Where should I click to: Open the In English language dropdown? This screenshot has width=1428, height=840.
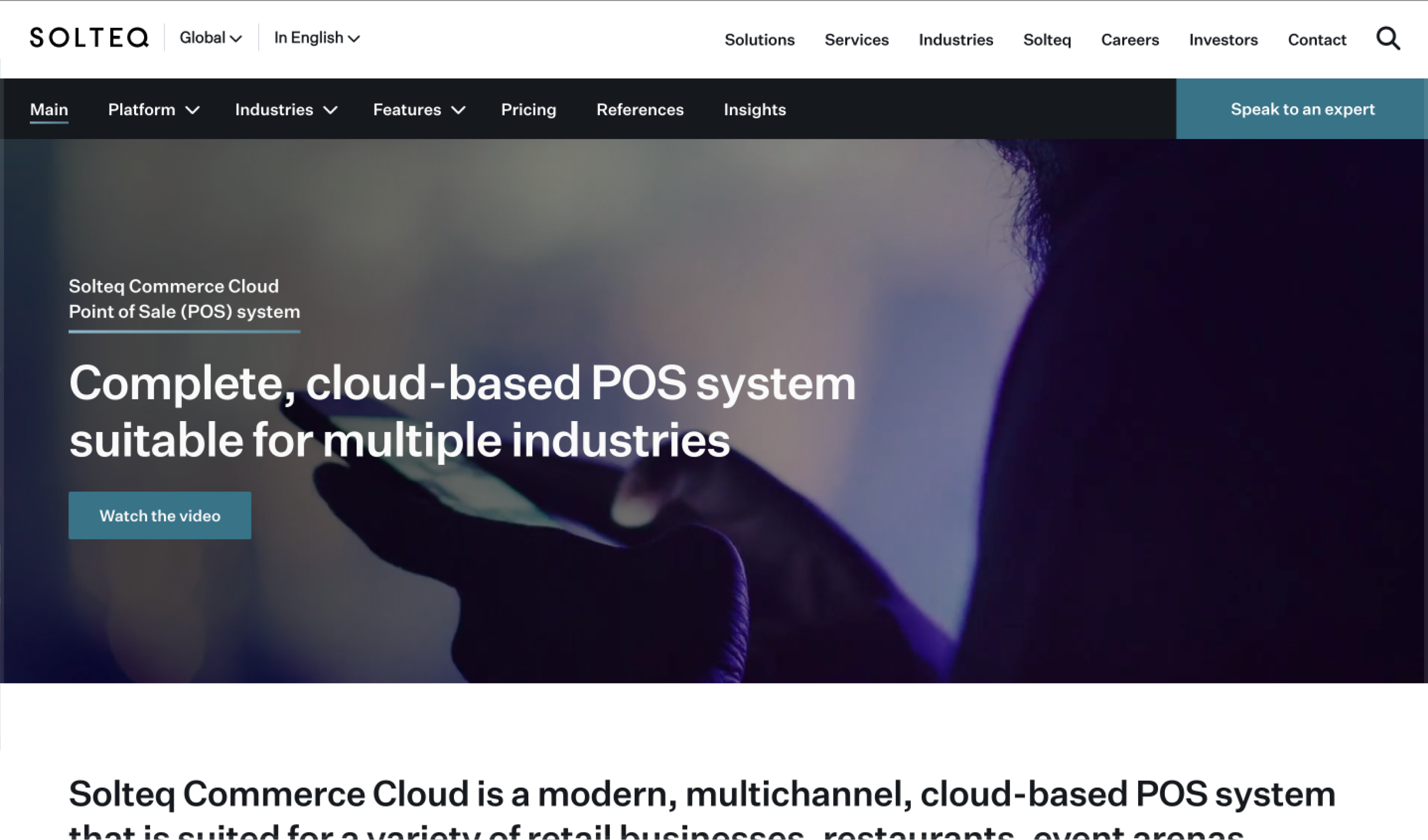coord(317,38)
